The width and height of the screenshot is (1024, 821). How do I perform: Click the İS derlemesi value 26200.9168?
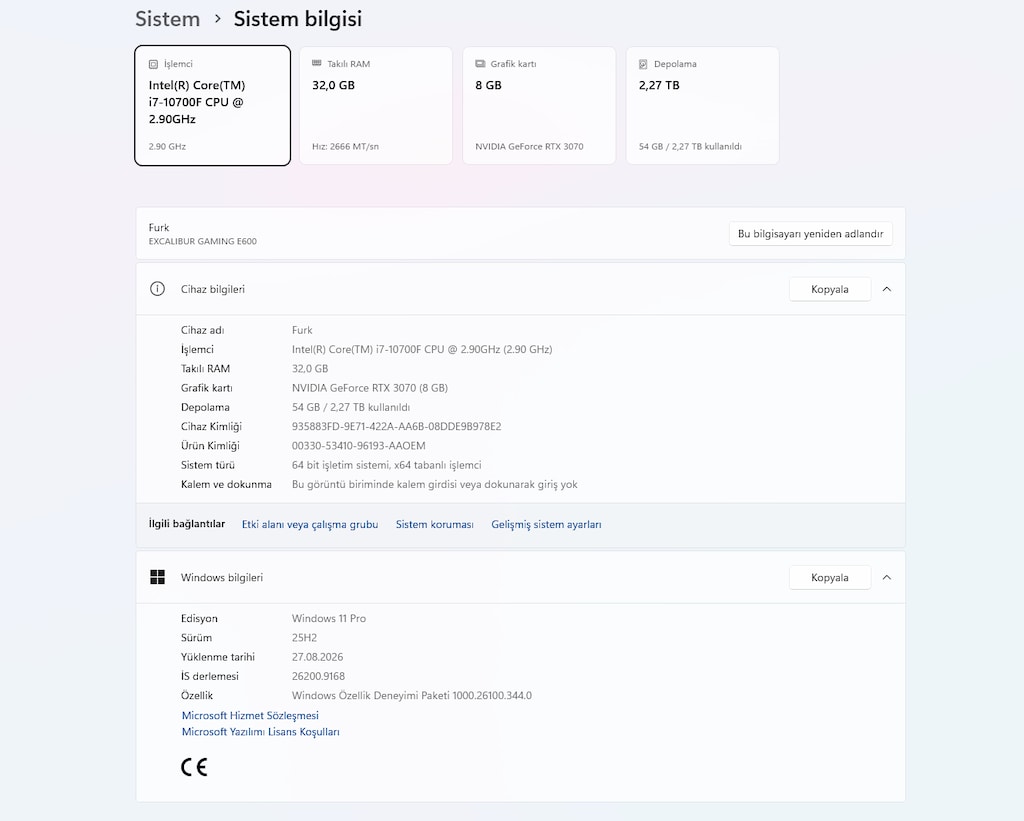click(x=318, y=676)
